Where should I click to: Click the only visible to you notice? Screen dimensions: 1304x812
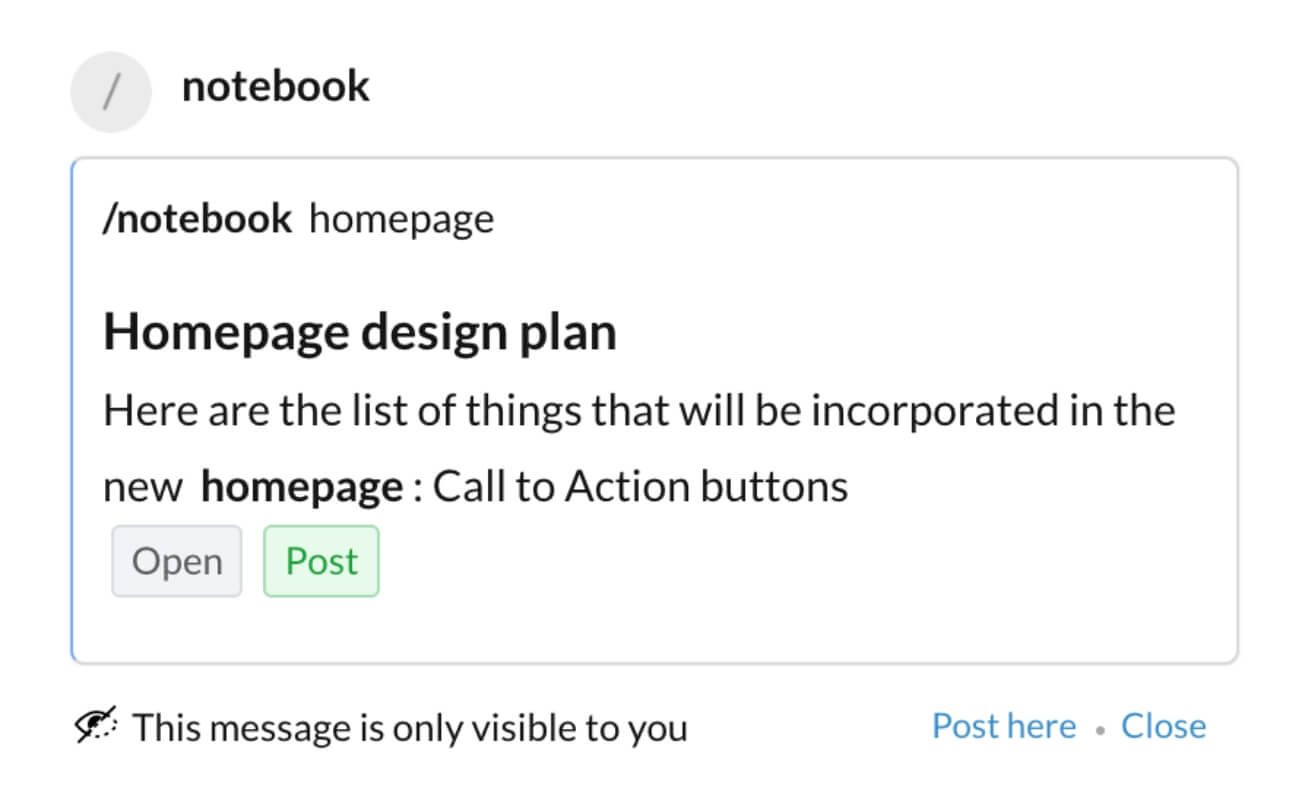tap(410, 728)
